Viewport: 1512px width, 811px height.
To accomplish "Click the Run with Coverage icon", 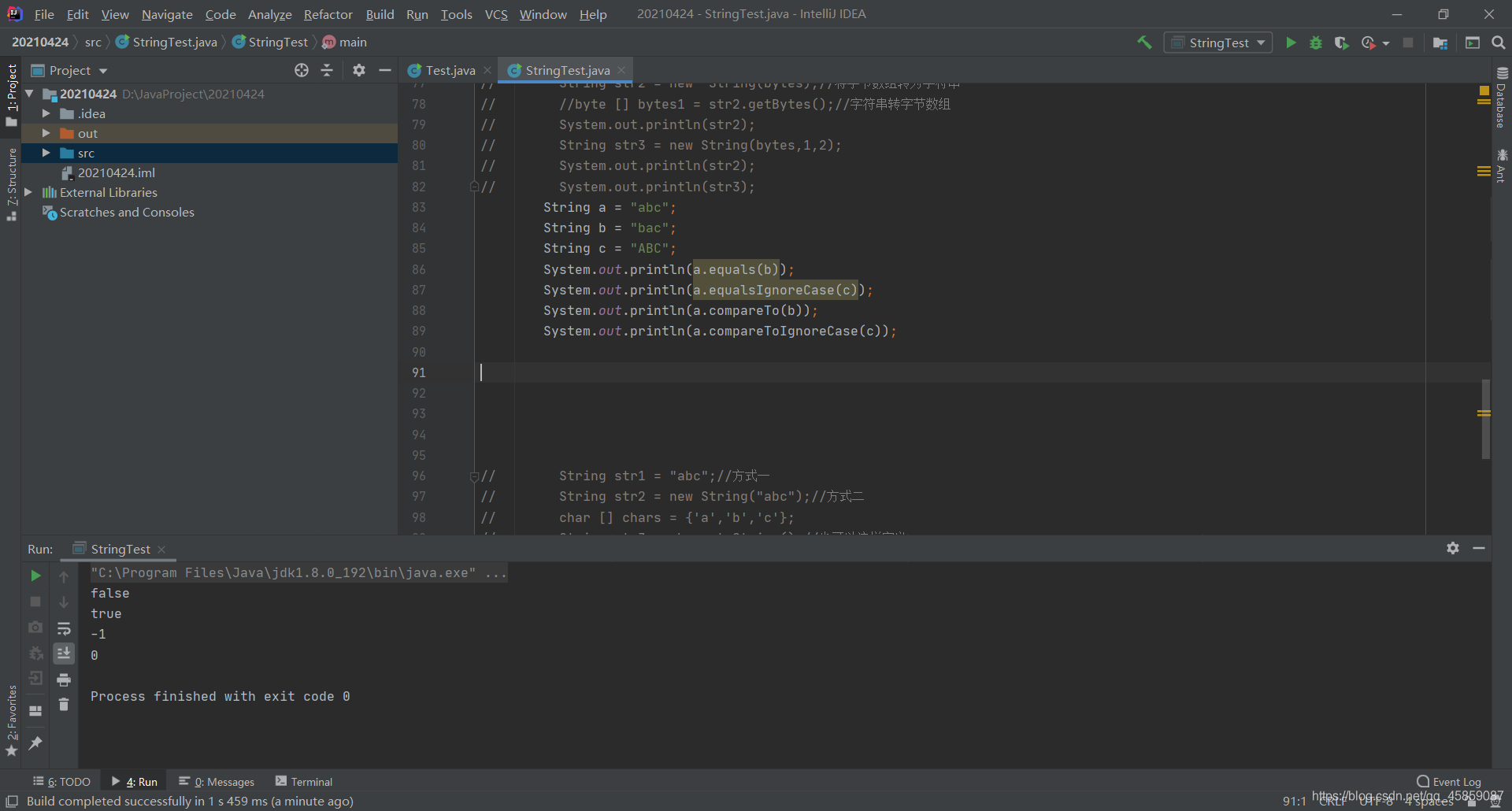I will click(x=1342, y=43).
